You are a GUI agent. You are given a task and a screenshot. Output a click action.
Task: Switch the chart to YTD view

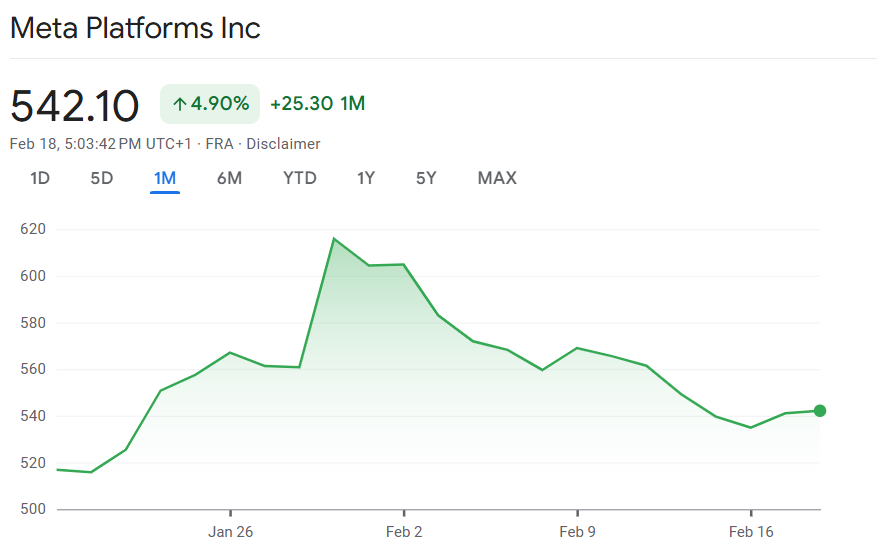tap(300, 178)
